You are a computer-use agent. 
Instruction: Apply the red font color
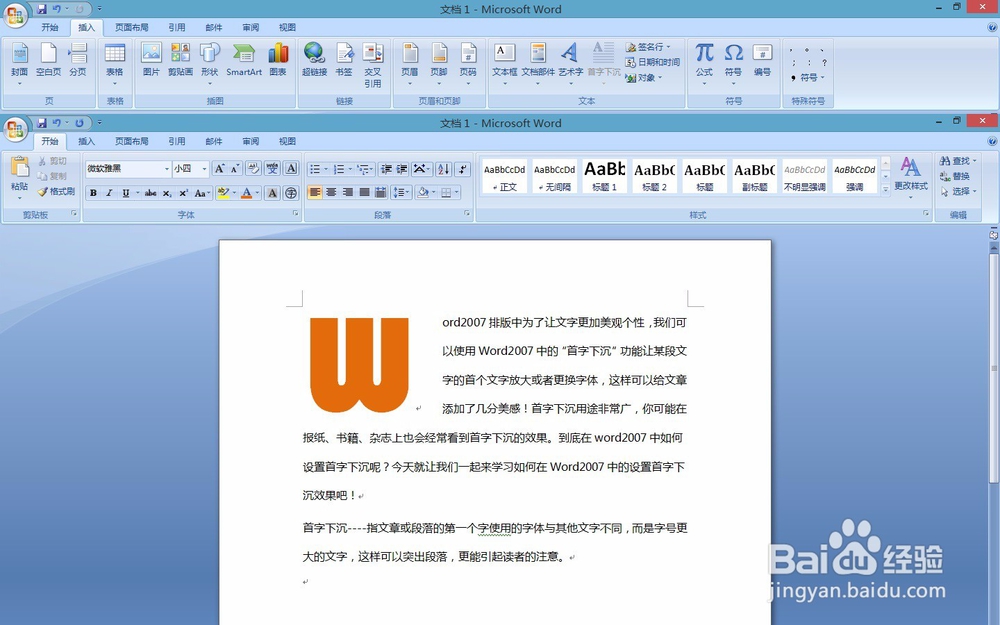click(x=247, y=193)
